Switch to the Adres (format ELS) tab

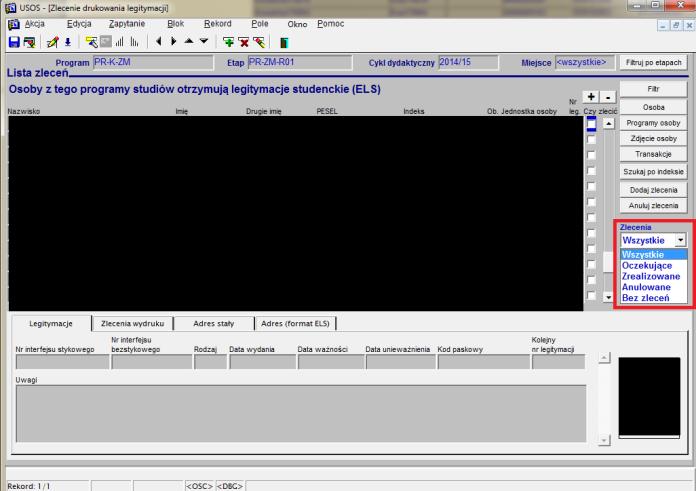tap(295, 324)
